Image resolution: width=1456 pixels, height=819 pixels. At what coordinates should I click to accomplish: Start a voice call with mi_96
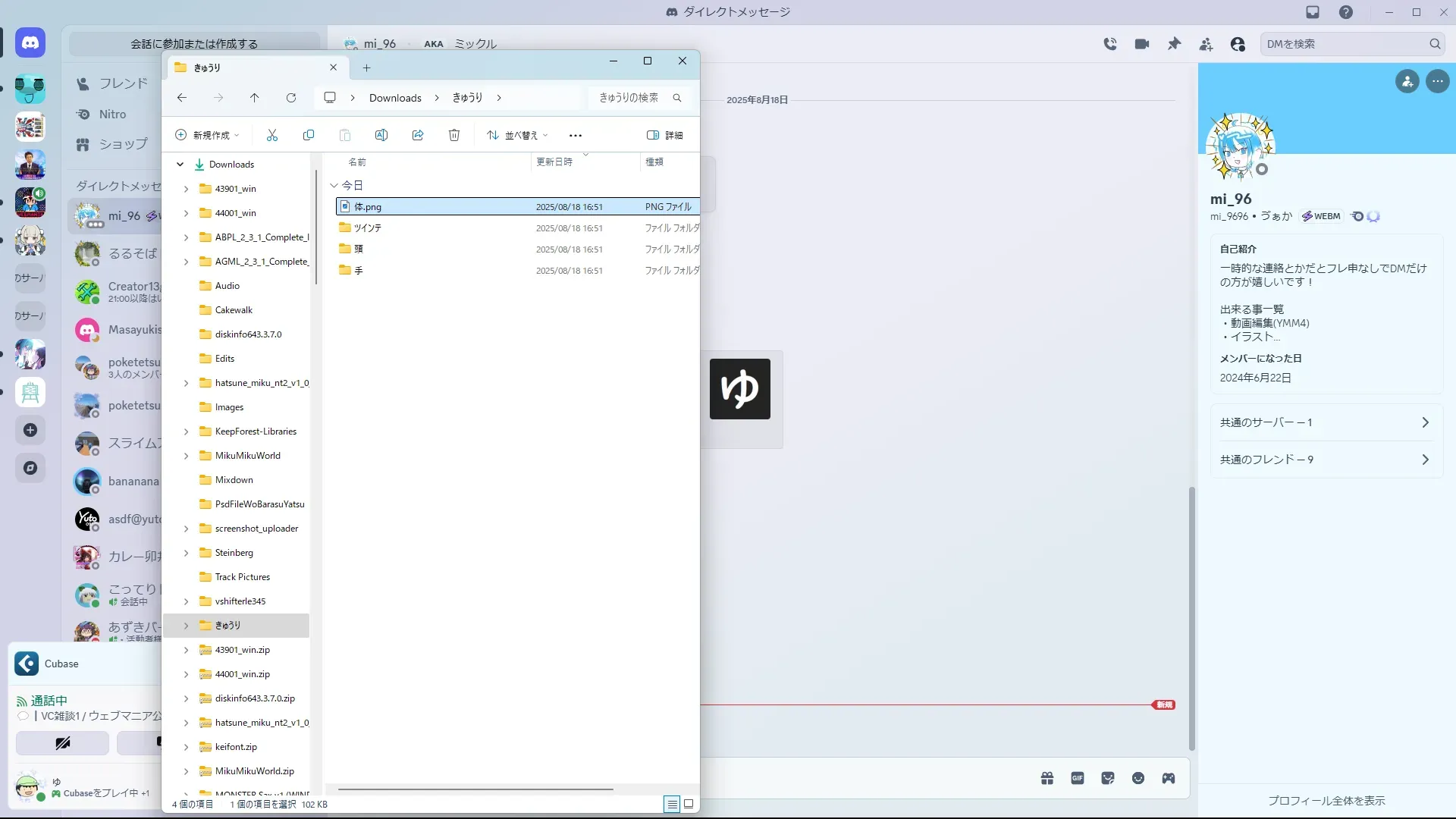point(1110,44)
